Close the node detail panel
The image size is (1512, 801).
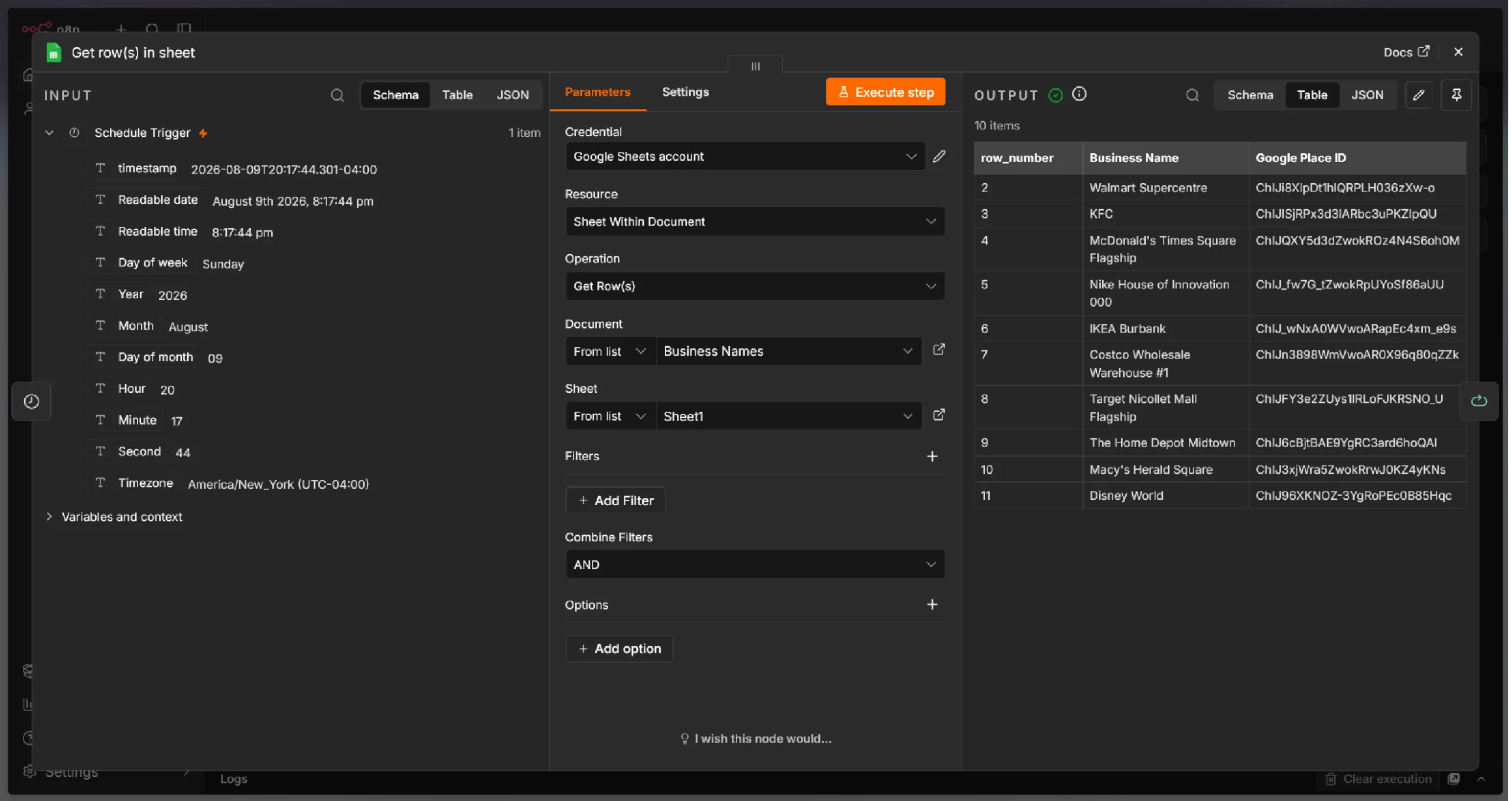tap(1458, 52)
